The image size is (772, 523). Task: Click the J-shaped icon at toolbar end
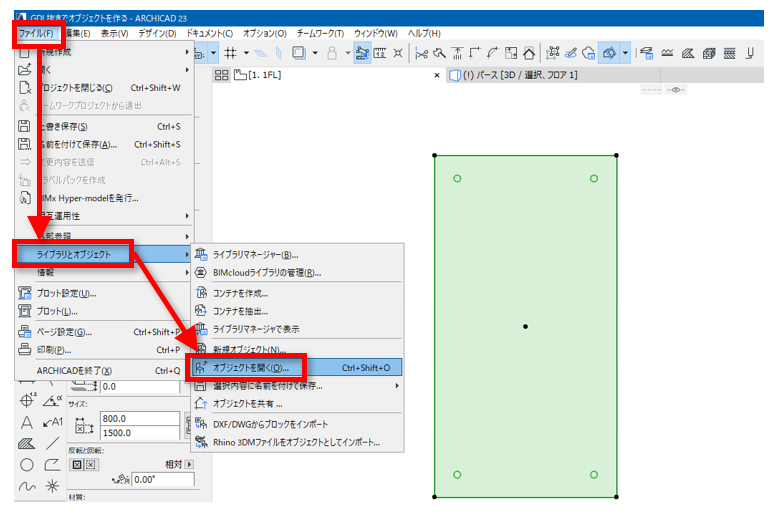(750, 53)
